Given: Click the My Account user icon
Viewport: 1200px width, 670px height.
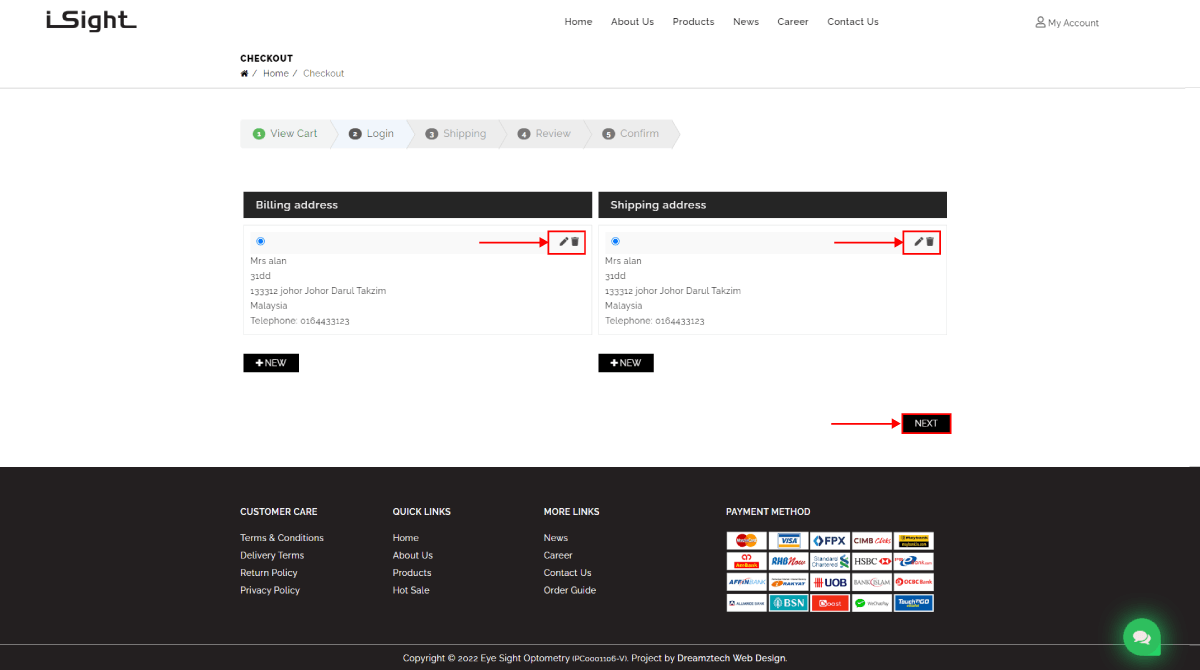Looking at the screenshot, I should 1040,22.
